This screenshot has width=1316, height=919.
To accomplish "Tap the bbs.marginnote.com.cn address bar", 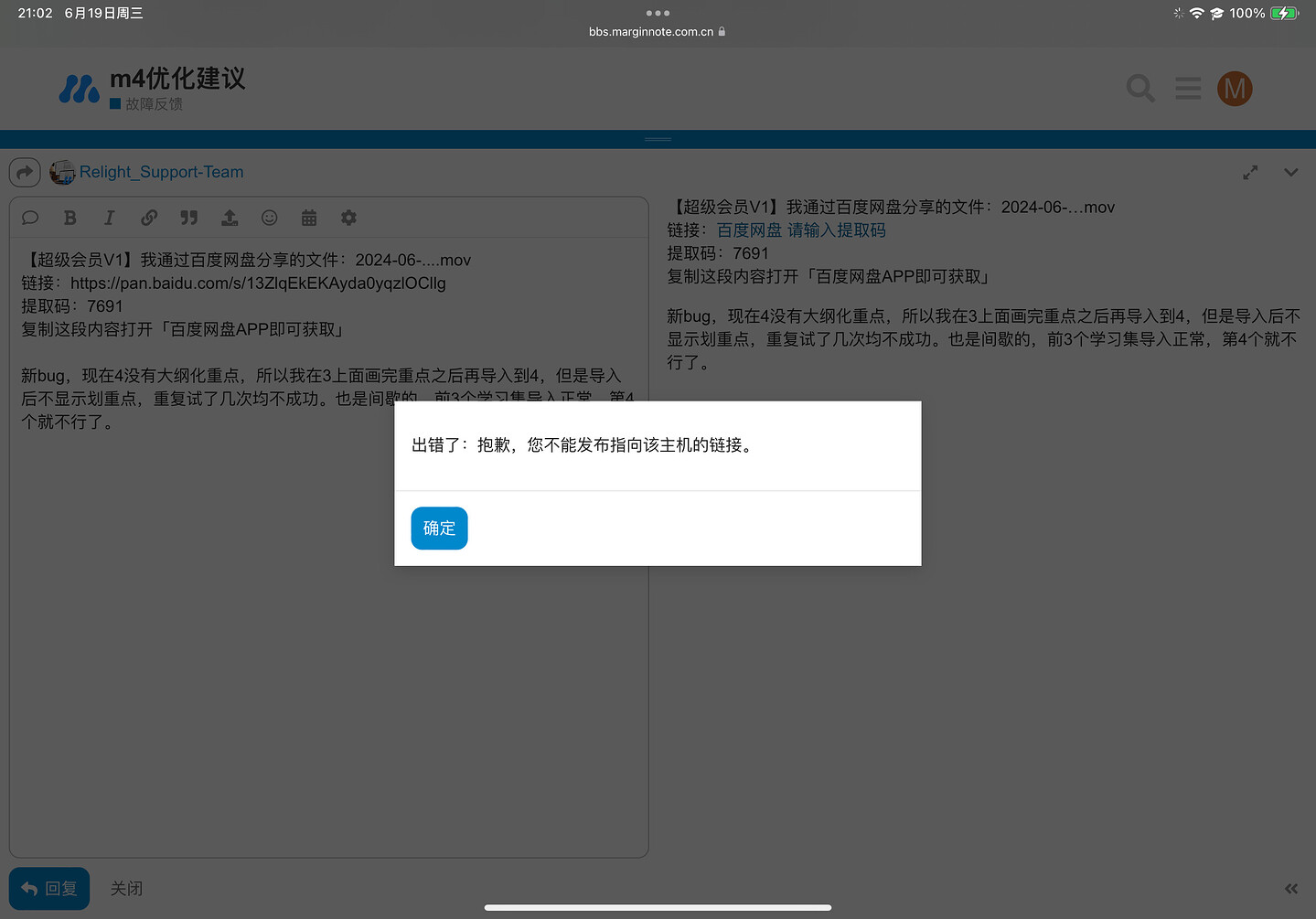I will (x=658, y=32).
